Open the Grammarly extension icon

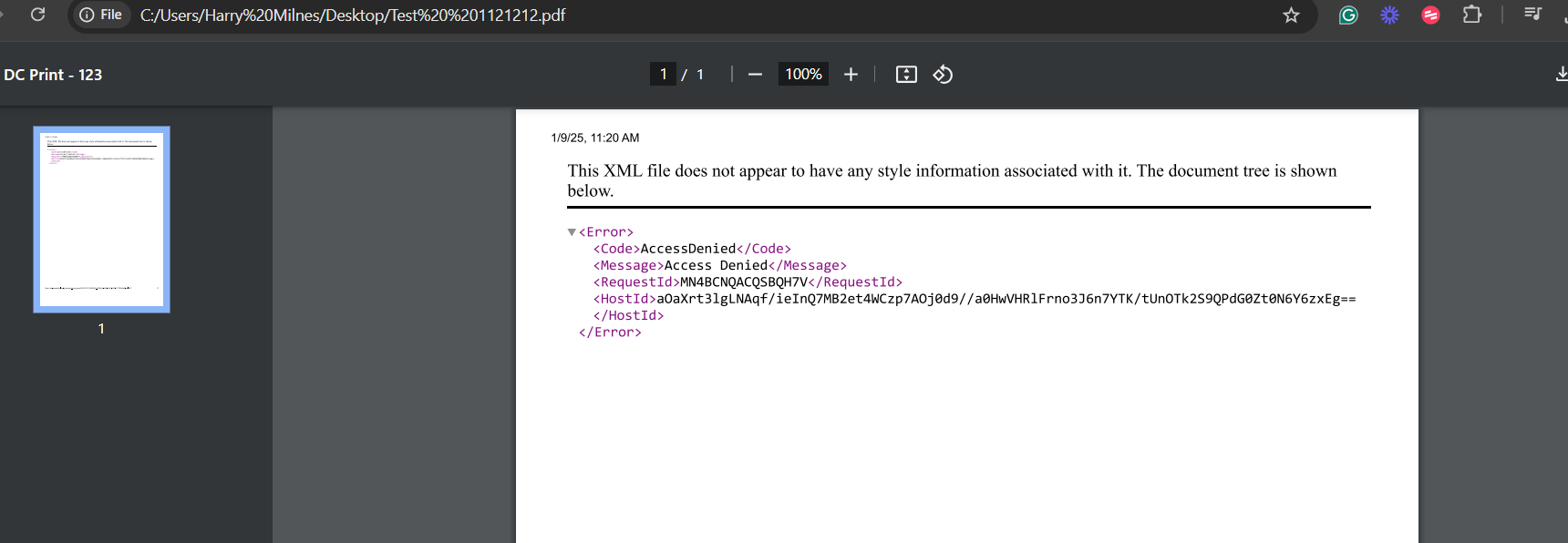[x=1348, y=15]
